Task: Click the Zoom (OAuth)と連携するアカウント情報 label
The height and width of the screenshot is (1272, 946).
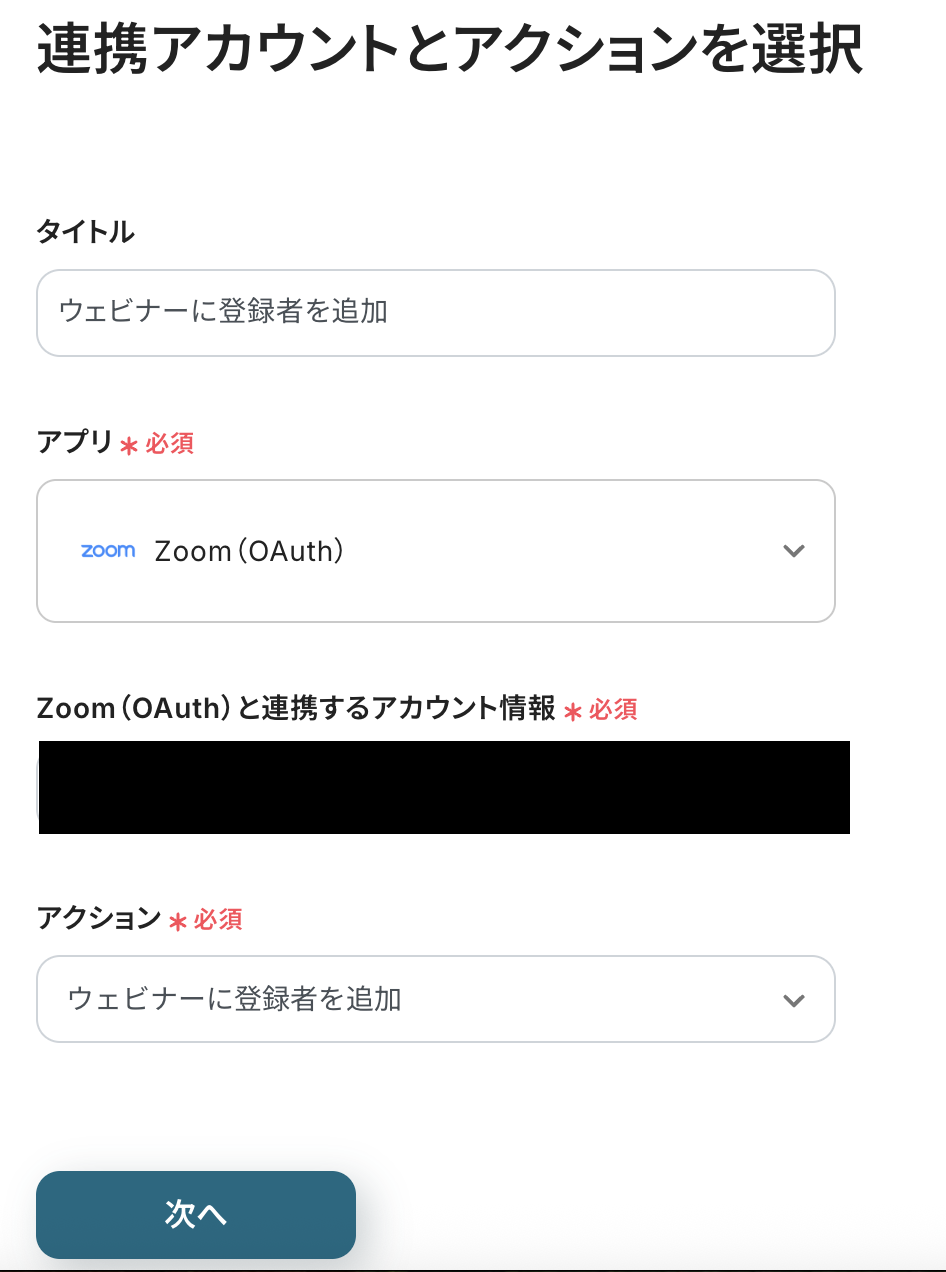Action: tap(296, 709)
